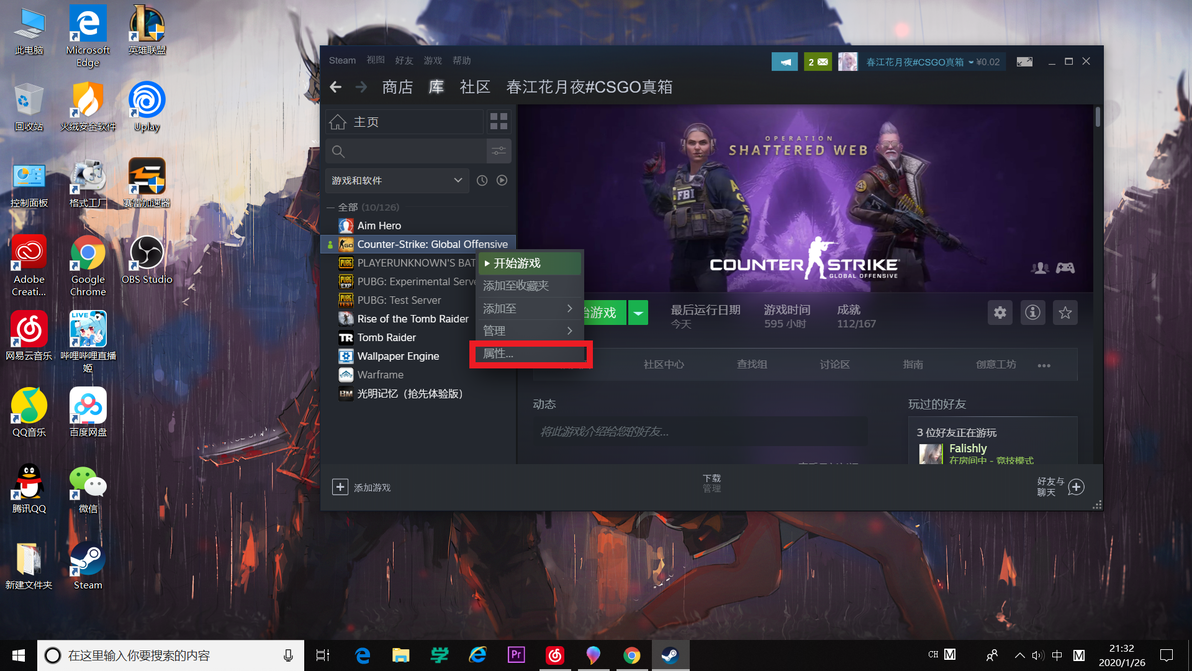1192x671 pixels.
Task: Expand the 管理 submenu
Action: pos(528,331)
